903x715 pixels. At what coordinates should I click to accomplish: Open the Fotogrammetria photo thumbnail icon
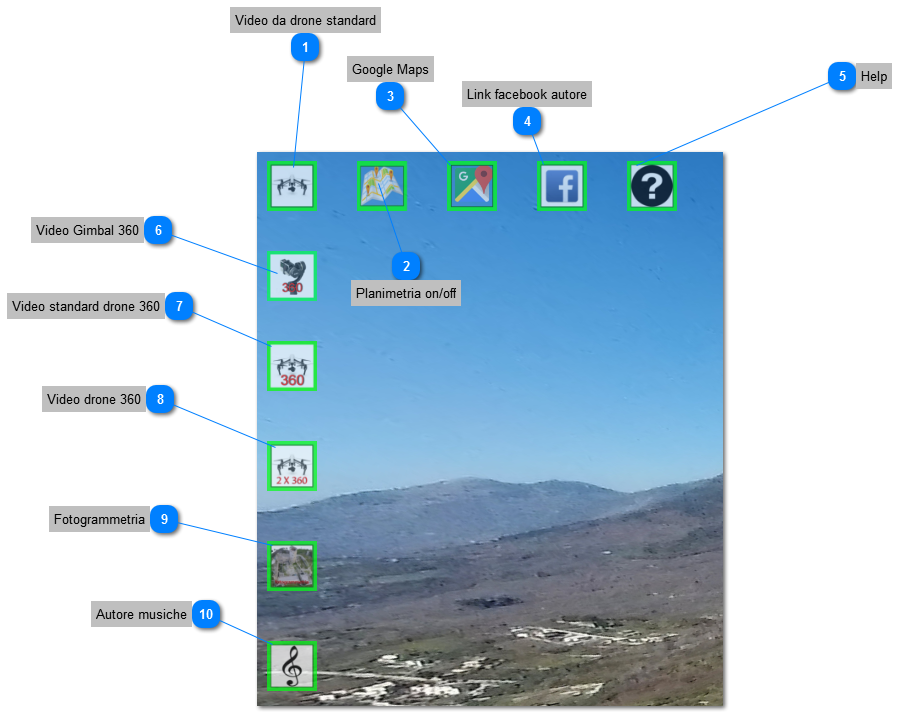pos(292,566)
